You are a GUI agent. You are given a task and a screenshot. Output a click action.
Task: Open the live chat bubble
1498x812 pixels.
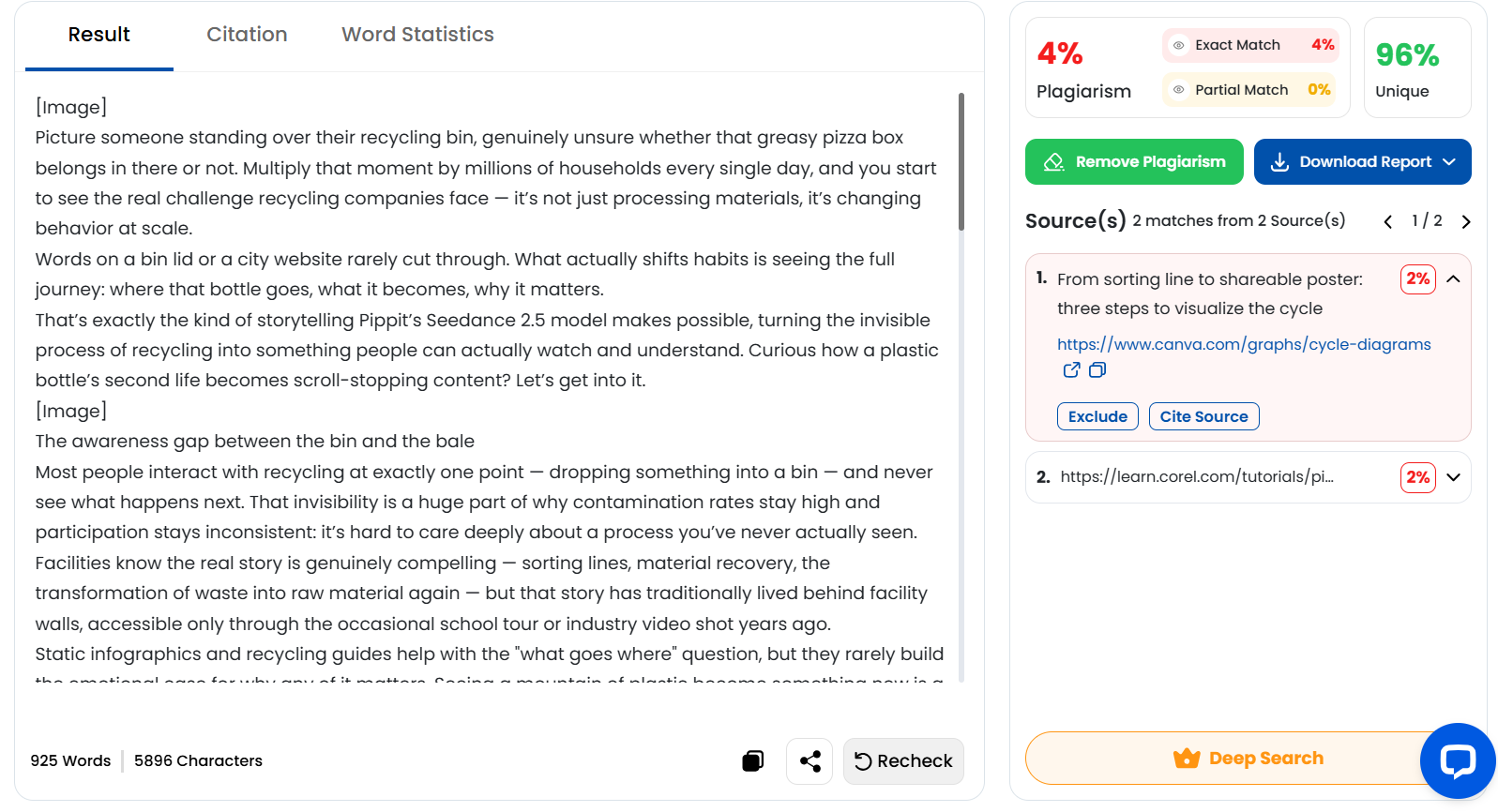(1458, 760)
